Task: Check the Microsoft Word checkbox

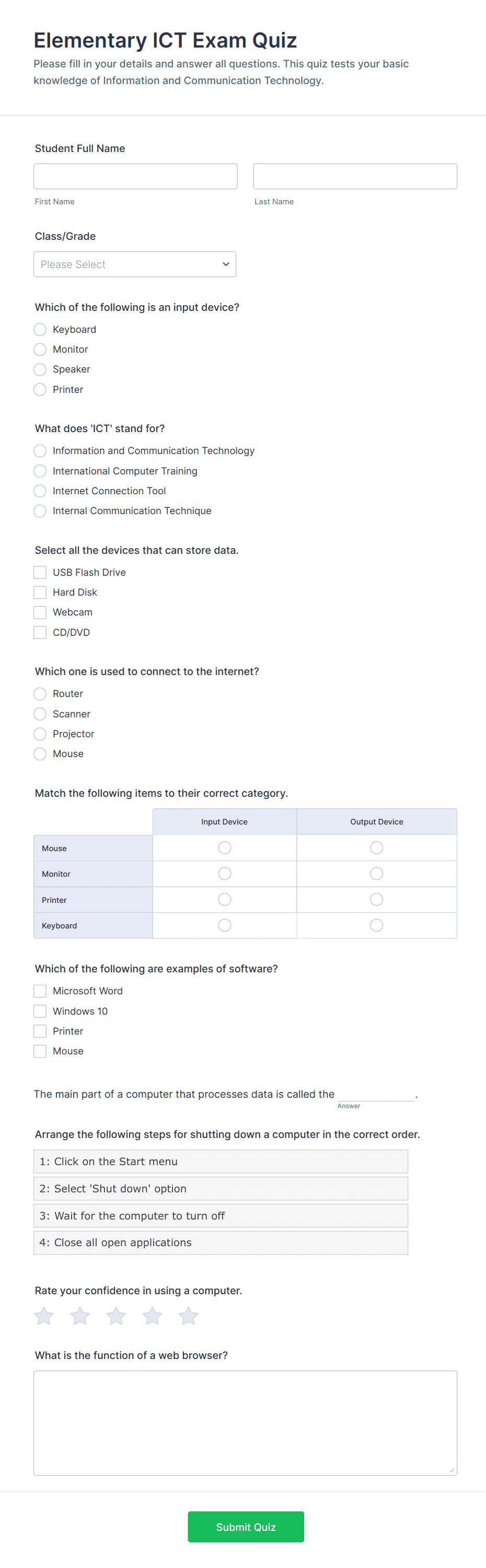Action: tap(40, 991)
